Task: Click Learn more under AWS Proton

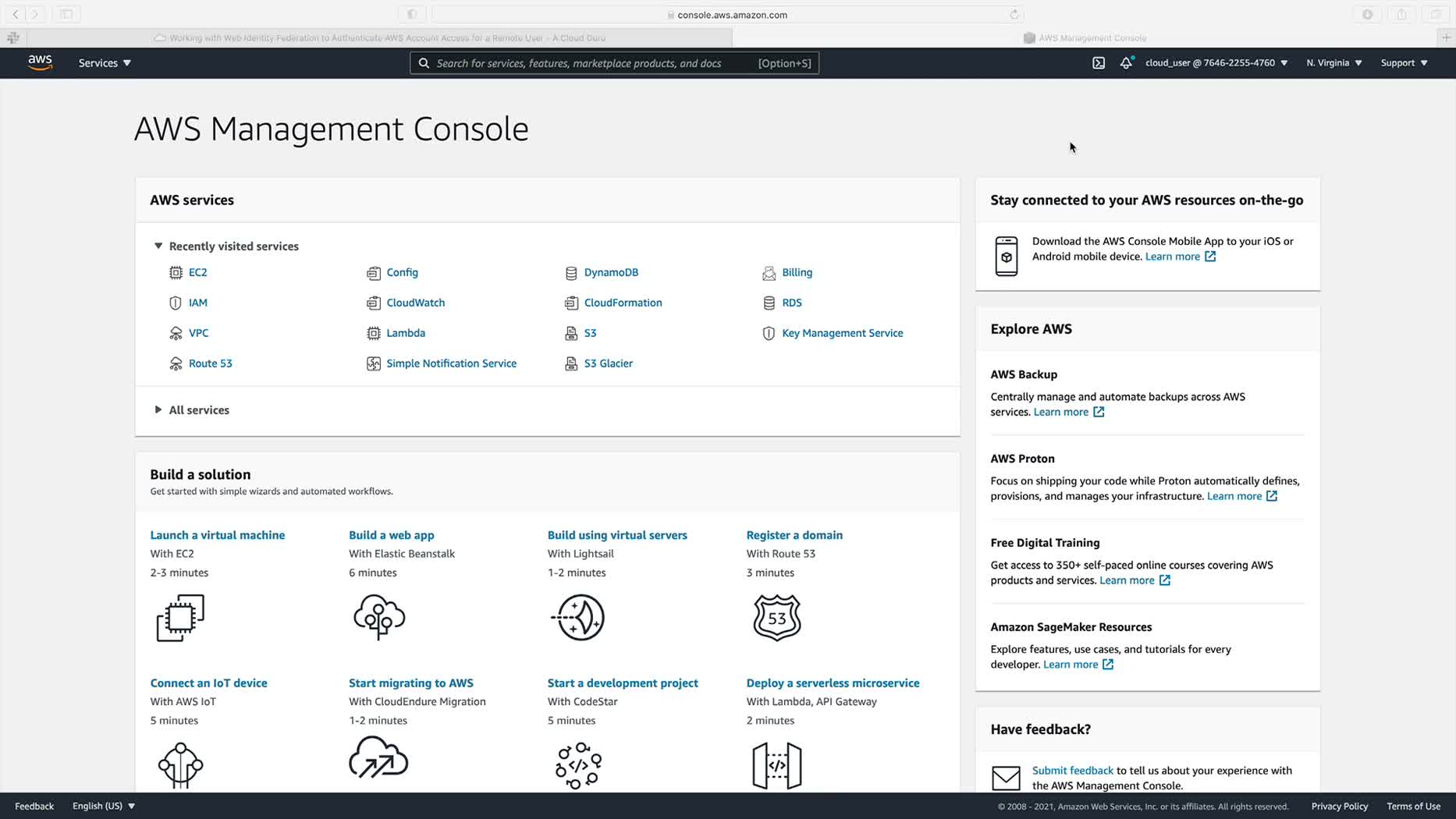Action: click(1241, 496)
